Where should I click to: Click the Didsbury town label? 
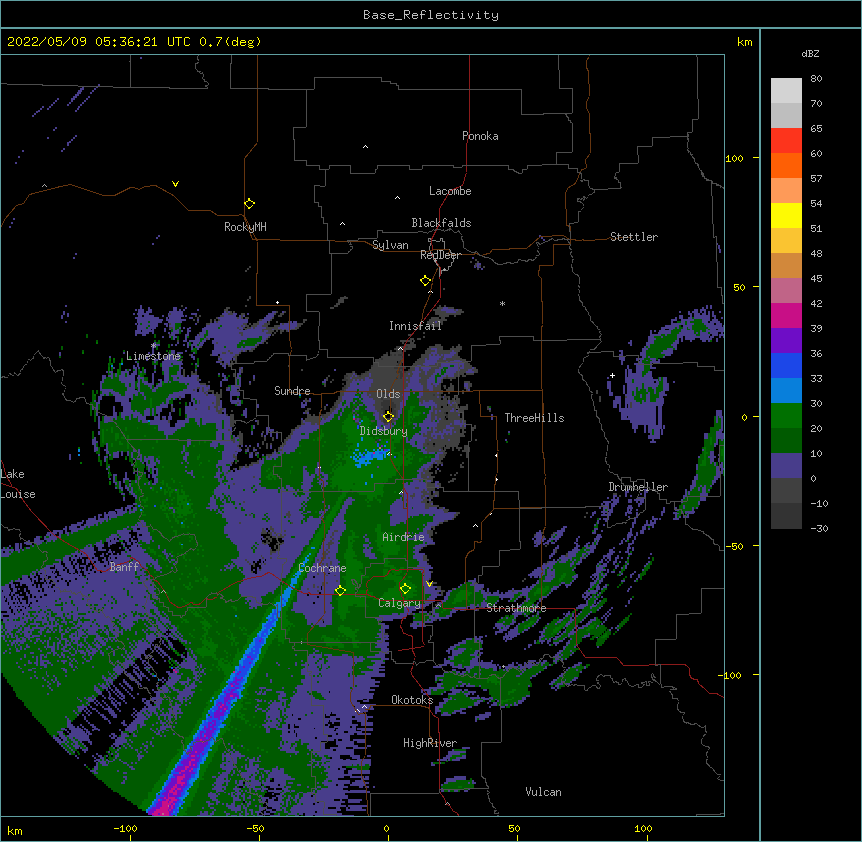coord(384,431)
